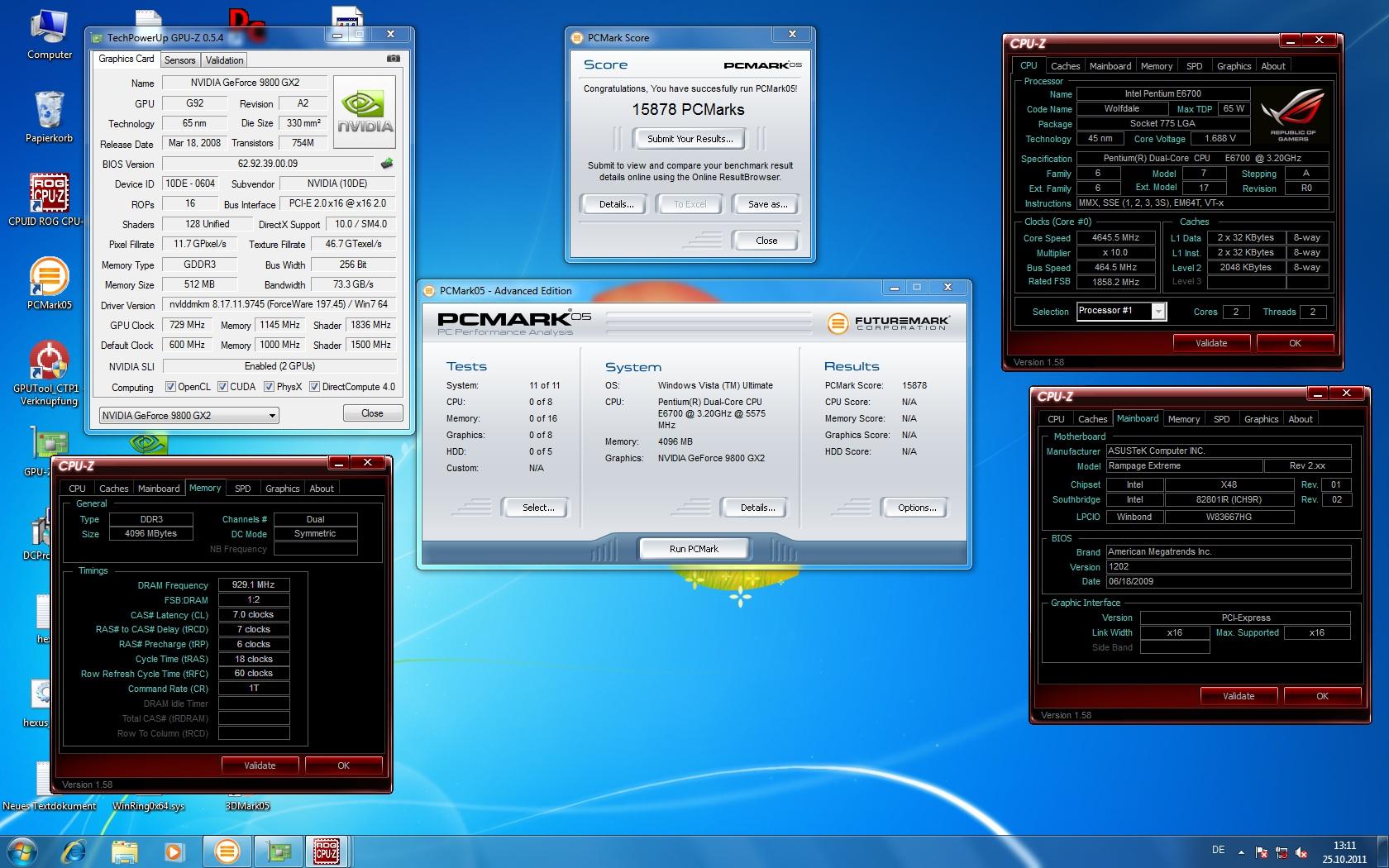Open Graphics tab in CPU-Z Mainboard window
This screenshot has width=1389, height=868.
pyautogui.click(x=1261, y=419)
